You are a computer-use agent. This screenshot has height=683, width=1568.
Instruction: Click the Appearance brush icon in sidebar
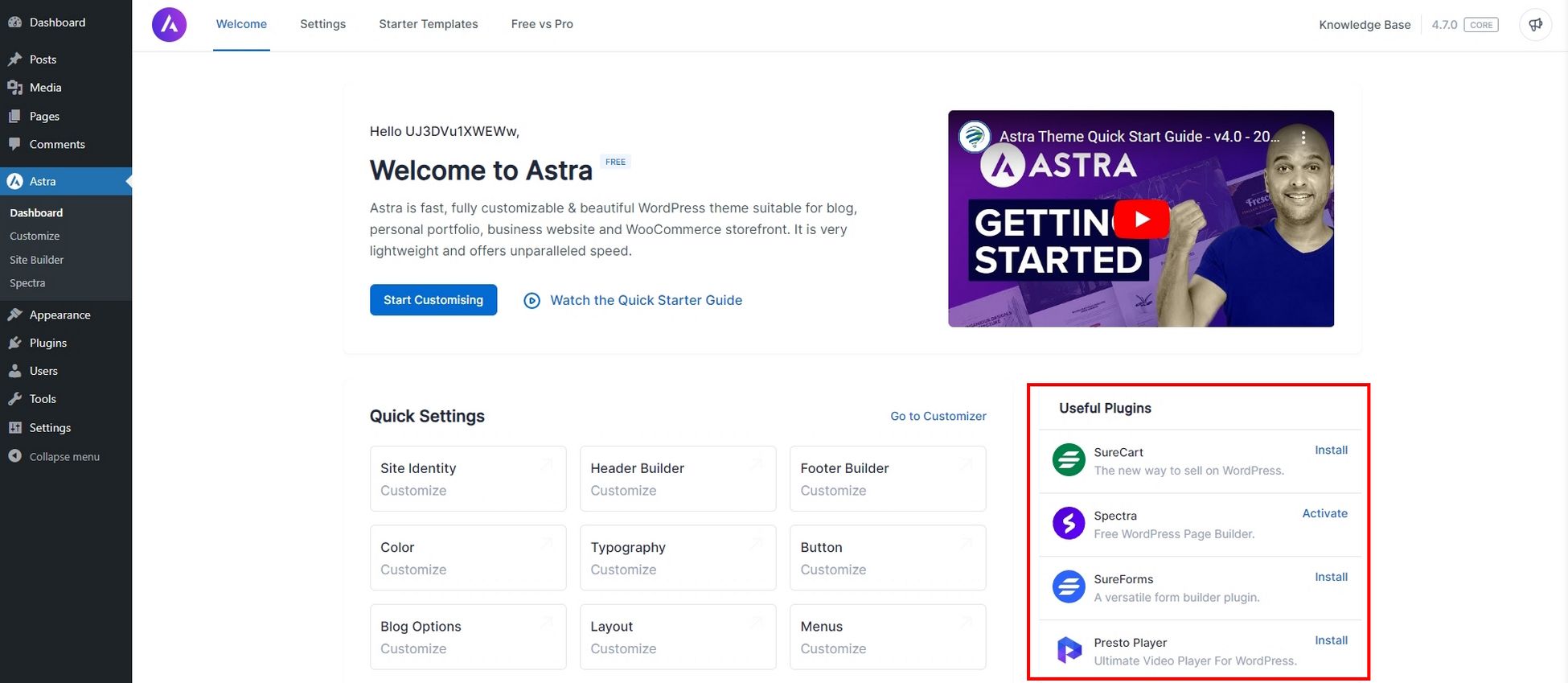[14, 315]
